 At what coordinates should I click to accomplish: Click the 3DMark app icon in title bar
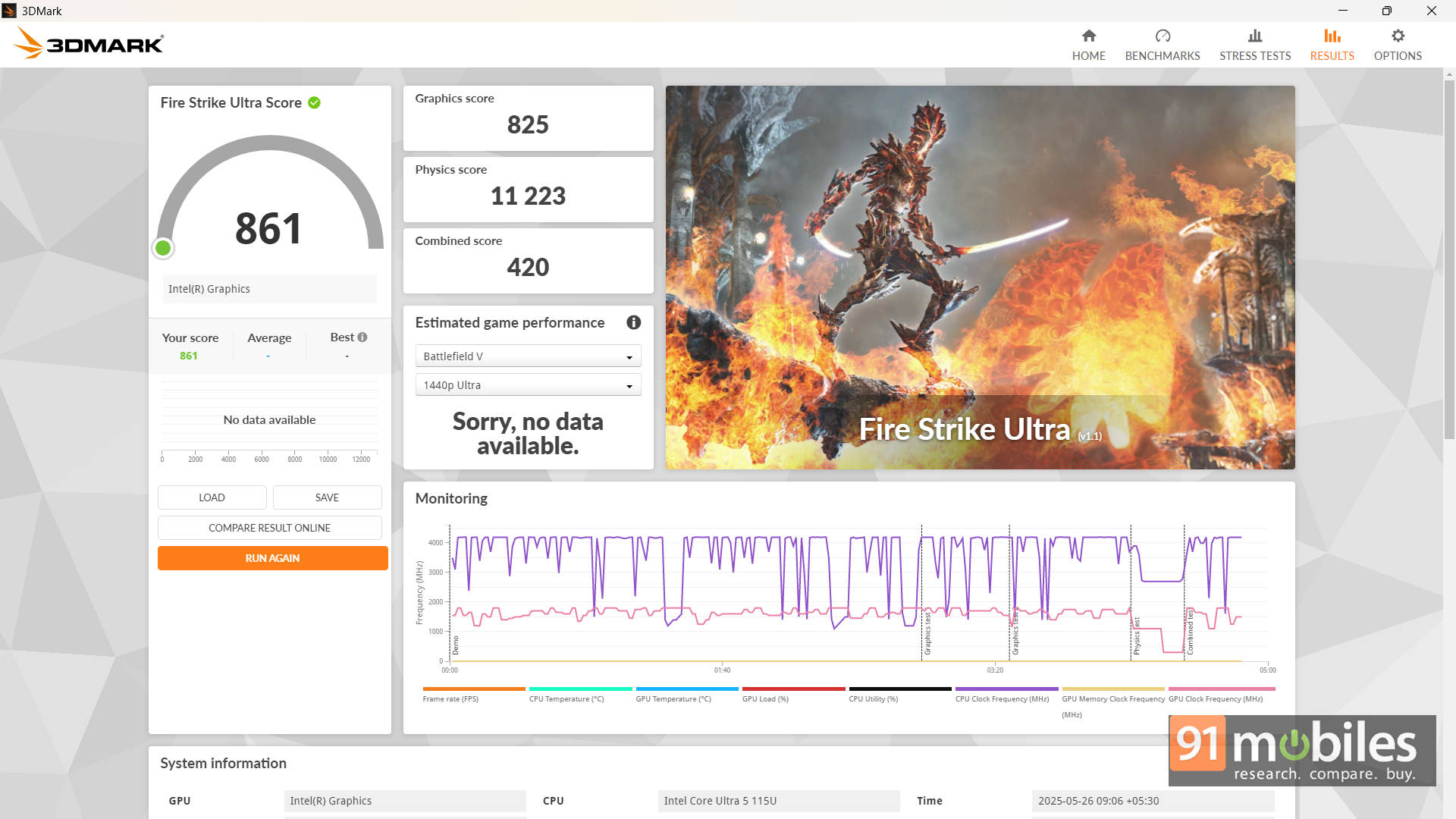coord(9,11)
